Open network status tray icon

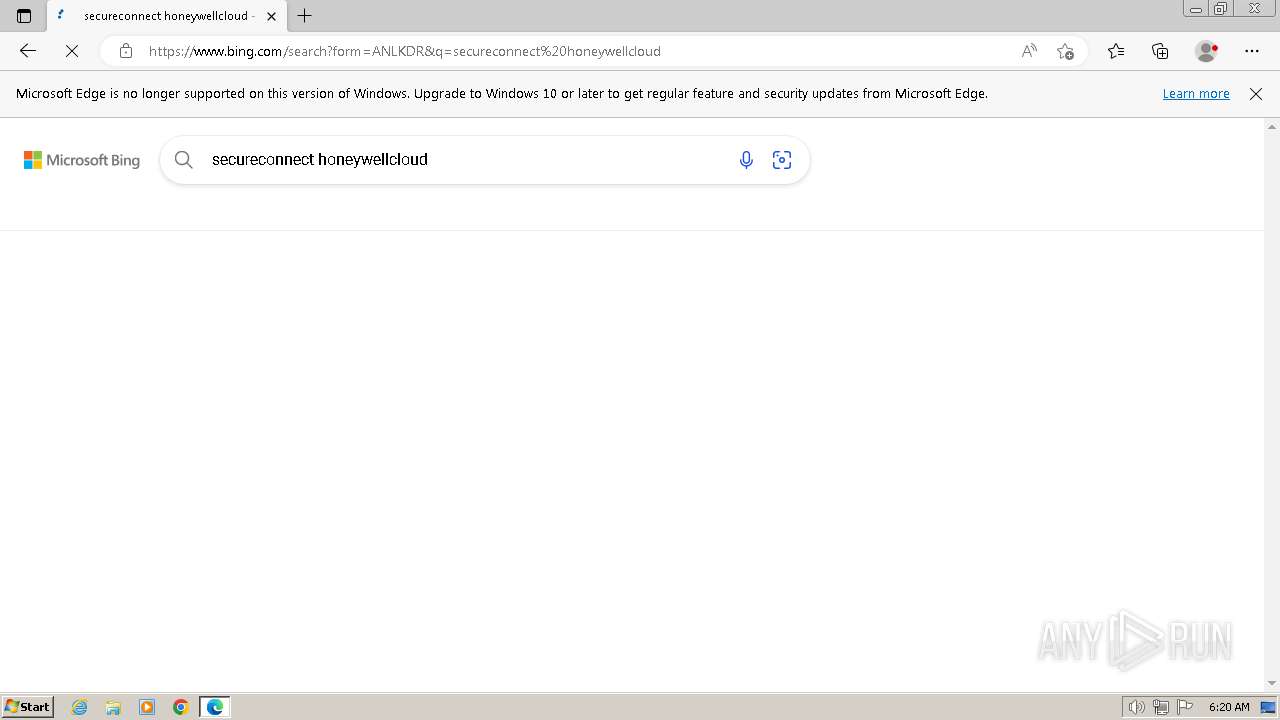click(x=1161, y=707)
